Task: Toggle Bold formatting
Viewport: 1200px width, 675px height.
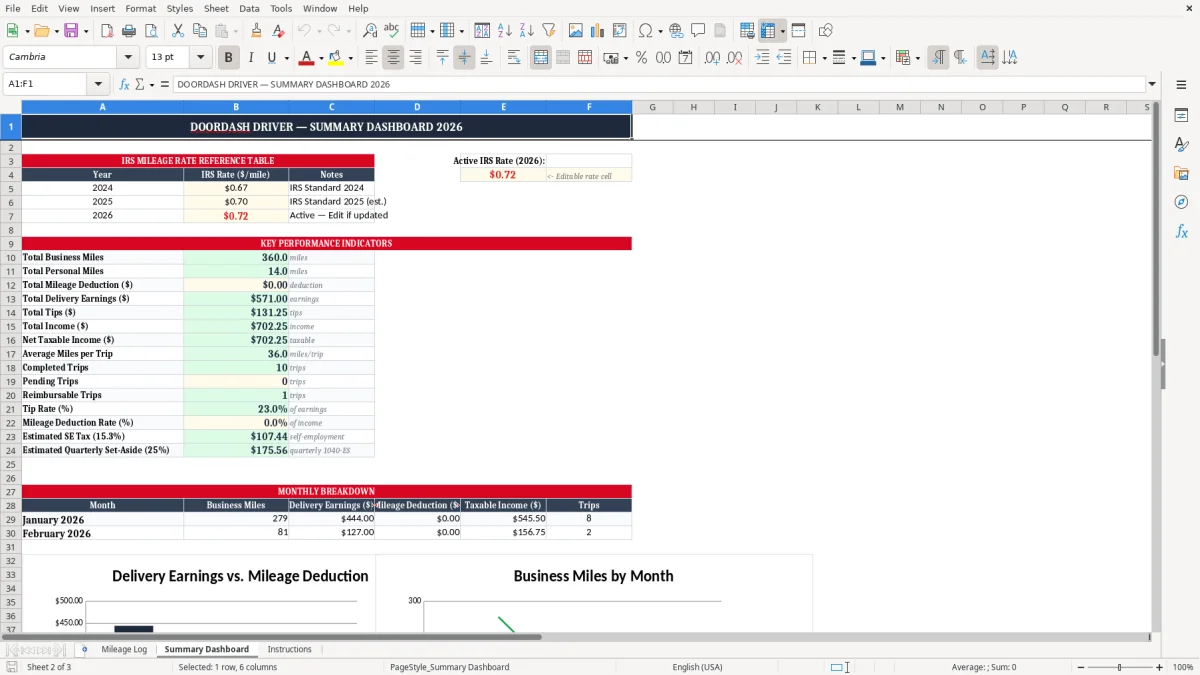Action: point(229,58)
